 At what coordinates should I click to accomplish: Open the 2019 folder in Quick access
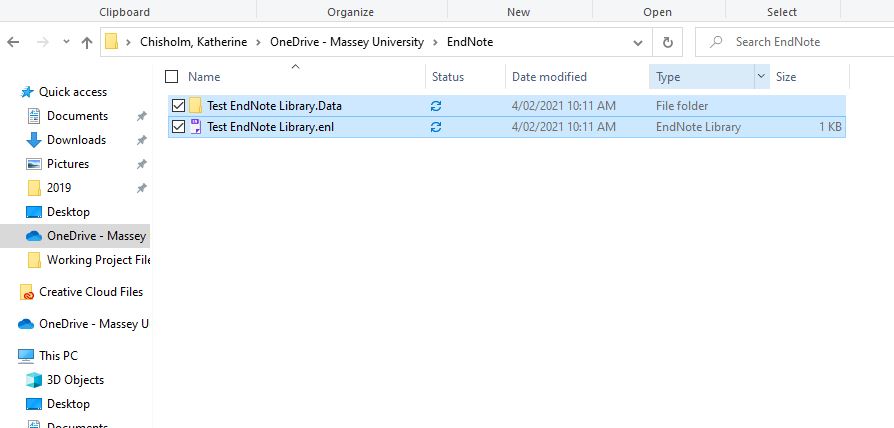[x=59, y=187]
